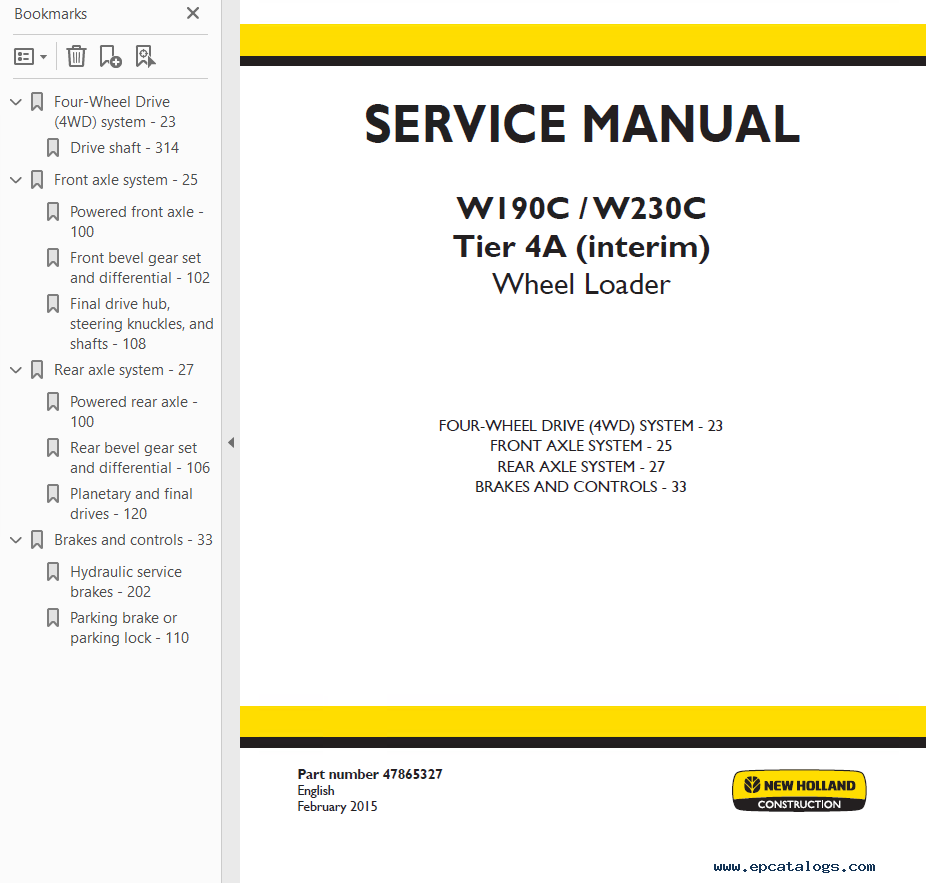Click 'FOUR-WHEEL DRIVE (4WD) SYSTEM - 23' on page
926x883 pixels.
click(x=581, y=426)
